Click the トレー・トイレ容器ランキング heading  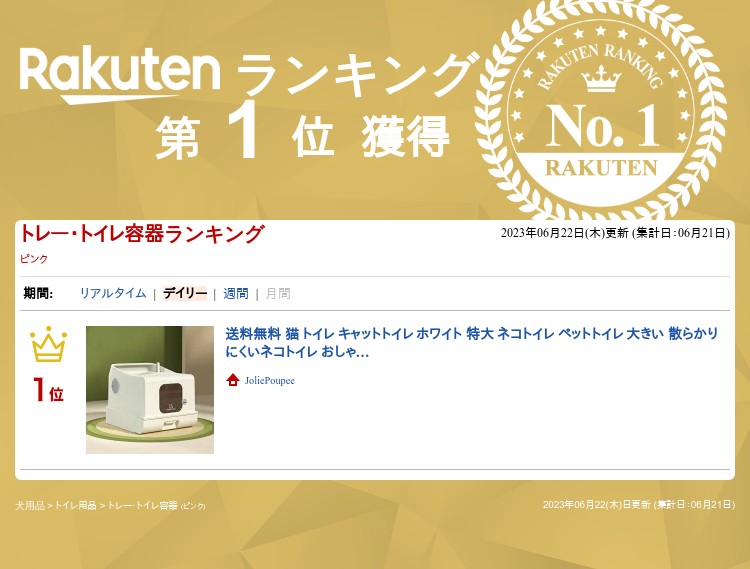click(x=142, y=234)
